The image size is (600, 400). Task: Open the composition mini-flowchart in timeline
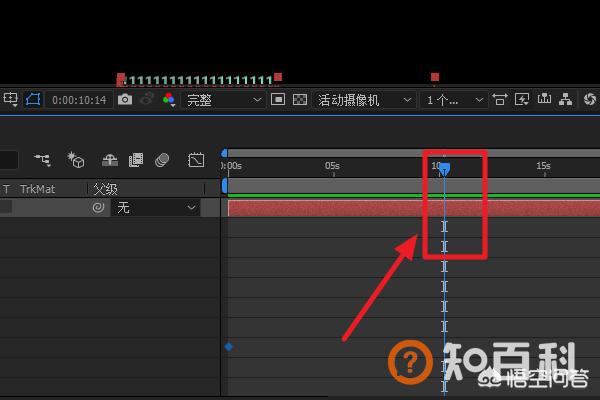42,160
